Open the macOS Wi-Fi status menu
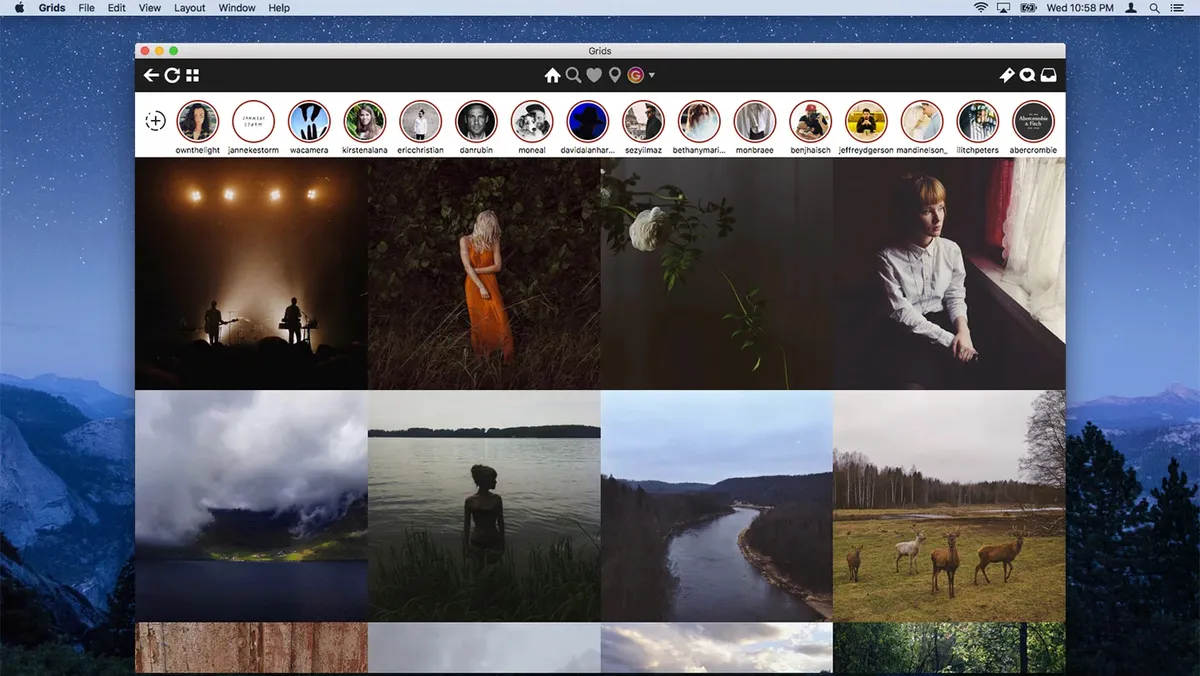This screenshot has height=676, width=1200. [981, 8]
